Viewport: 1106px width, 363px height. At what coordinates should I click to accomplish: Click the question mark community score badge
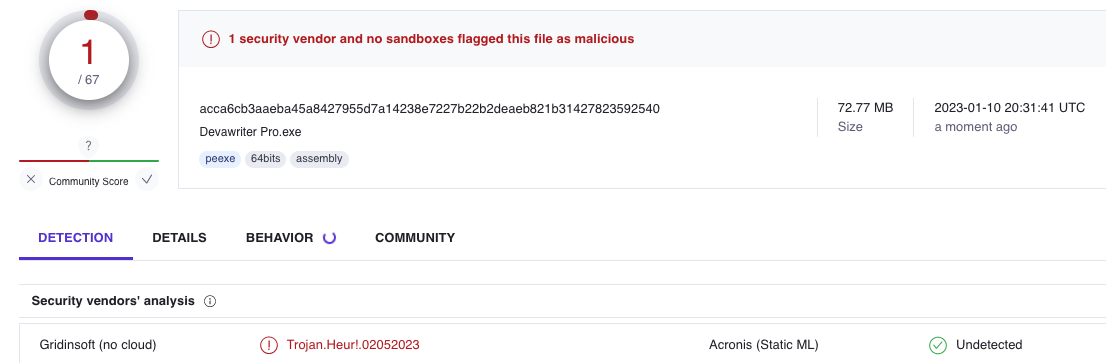88,146
